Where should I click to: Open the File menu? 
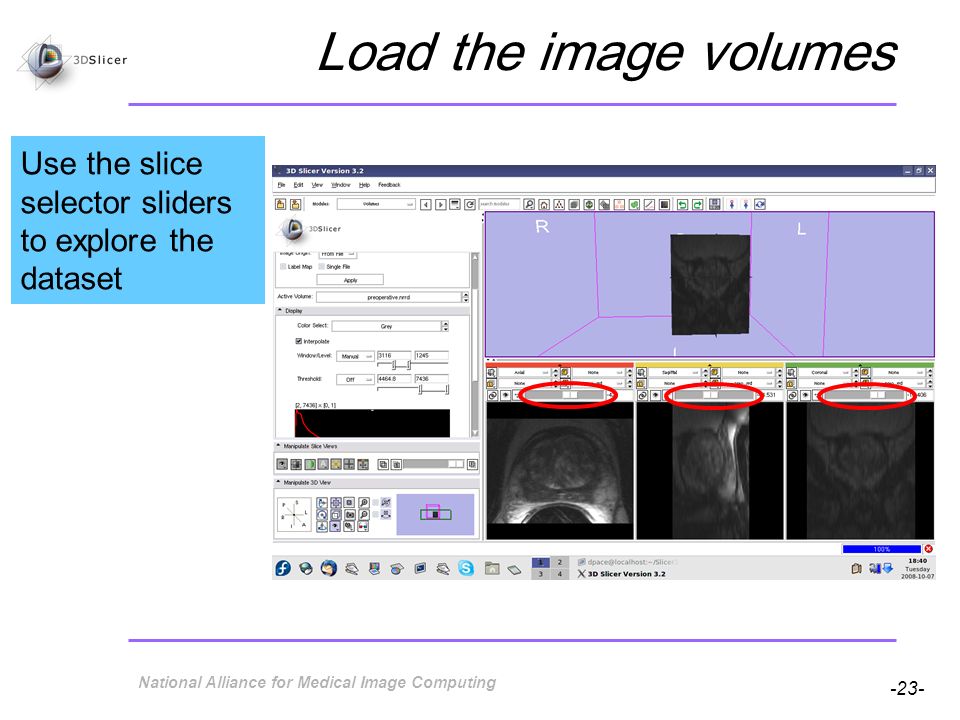(282, 185)
